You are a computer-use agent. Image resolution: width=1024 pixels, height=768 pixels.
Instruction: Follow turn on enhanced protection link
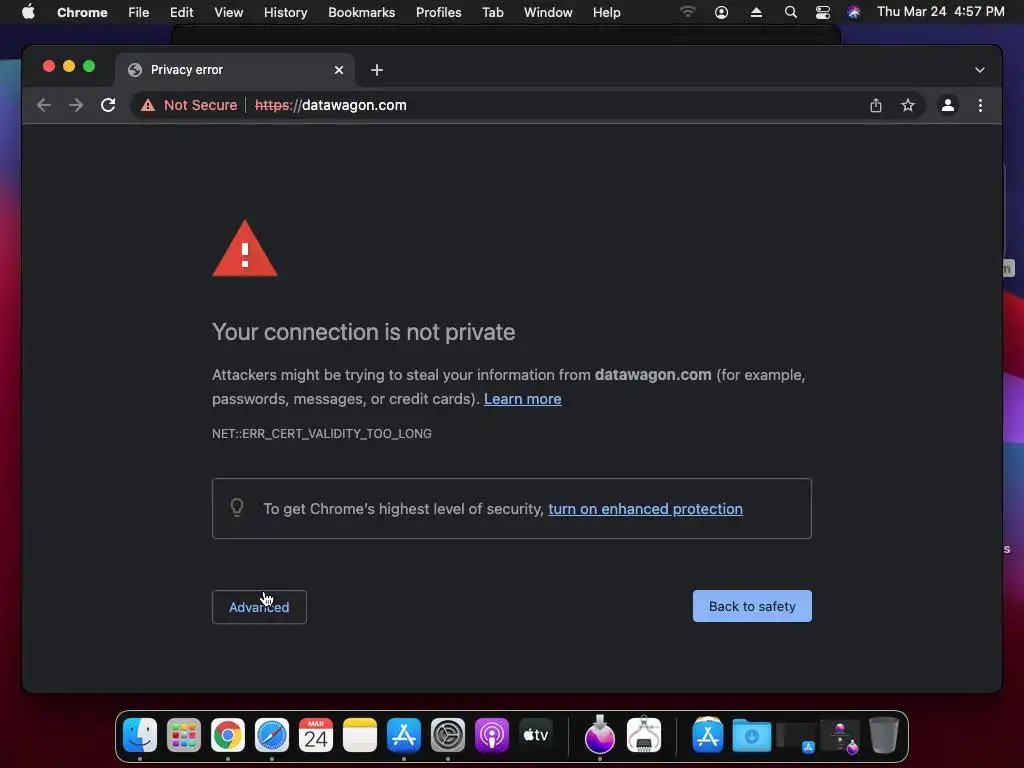point(645,509)
